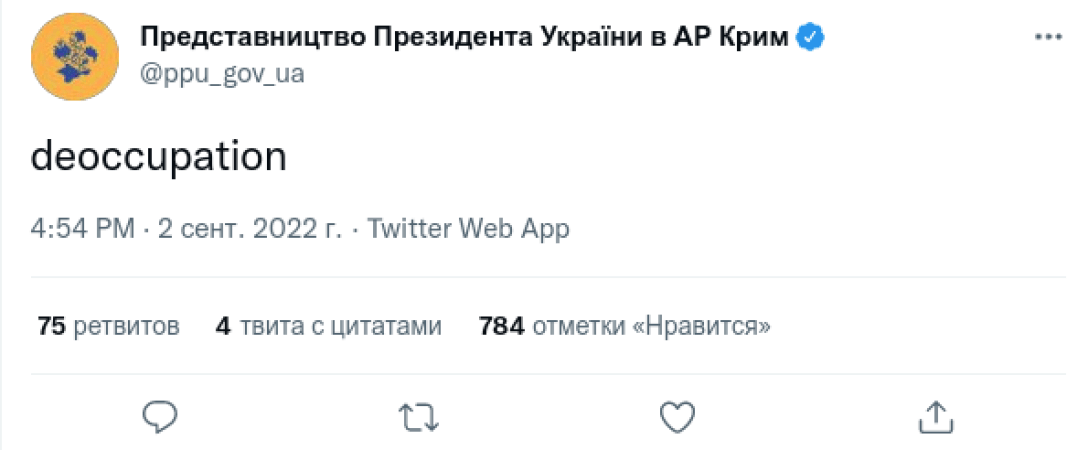The height and width of the screenshot is (450, 1088).
Task: Click the blue verified badge
Action: click(810, 38)
